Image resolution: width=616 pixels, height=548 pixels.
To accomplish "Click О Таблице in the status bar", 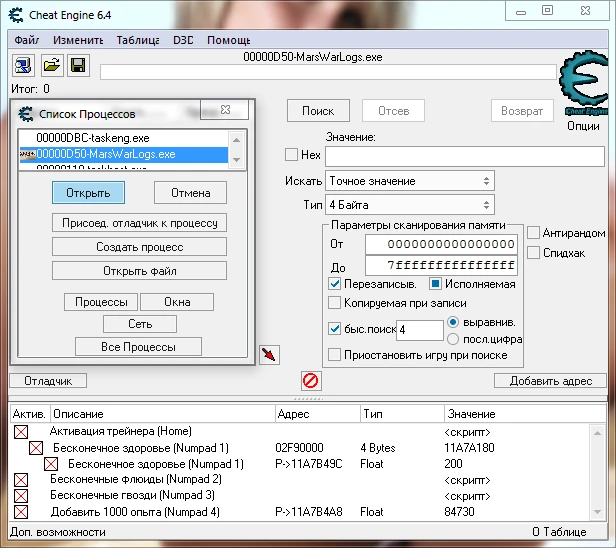I will [x=559, y=532].
